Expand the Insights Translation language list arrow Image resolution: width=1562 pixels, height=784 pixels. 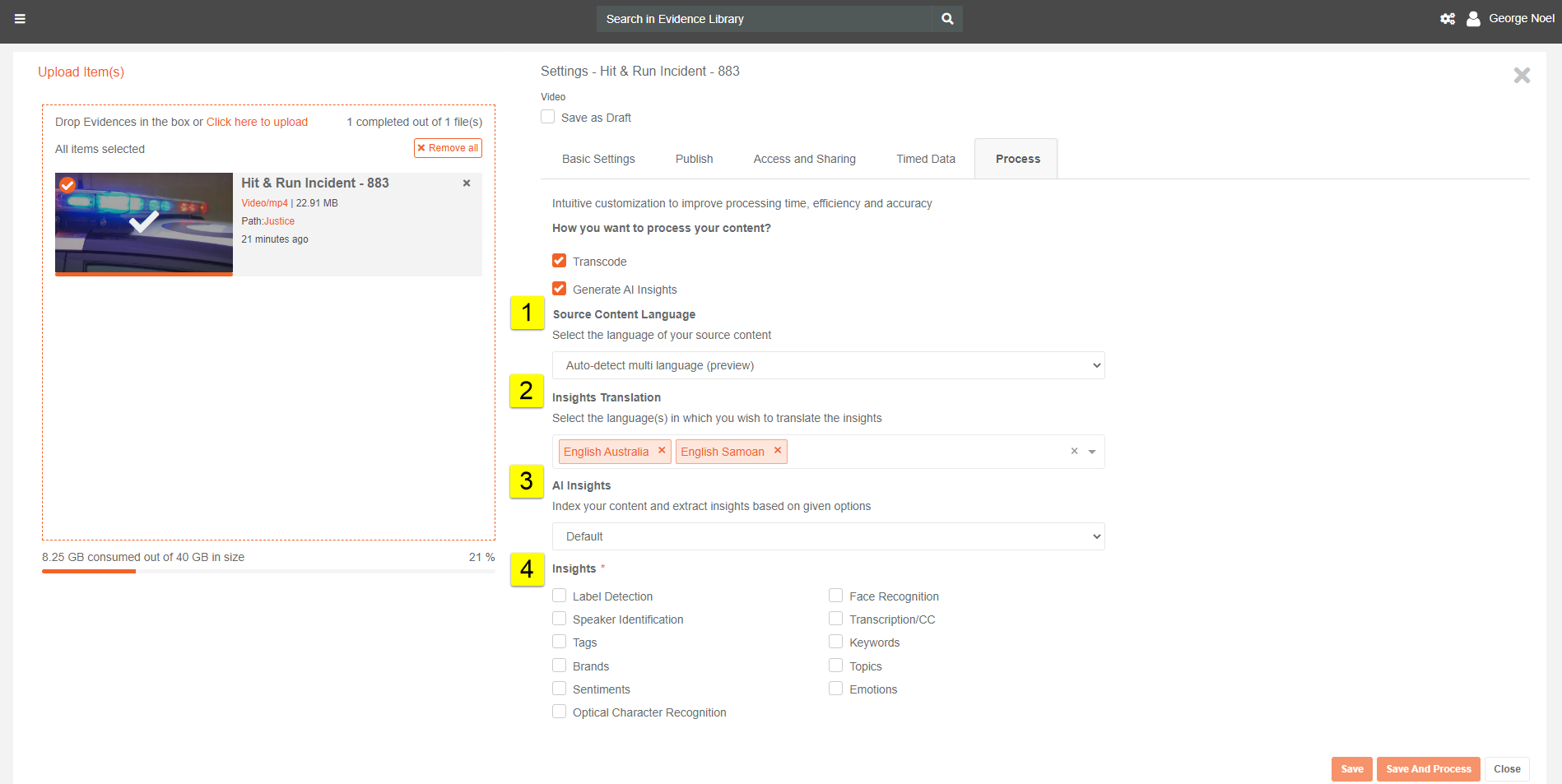[1092, 452]
